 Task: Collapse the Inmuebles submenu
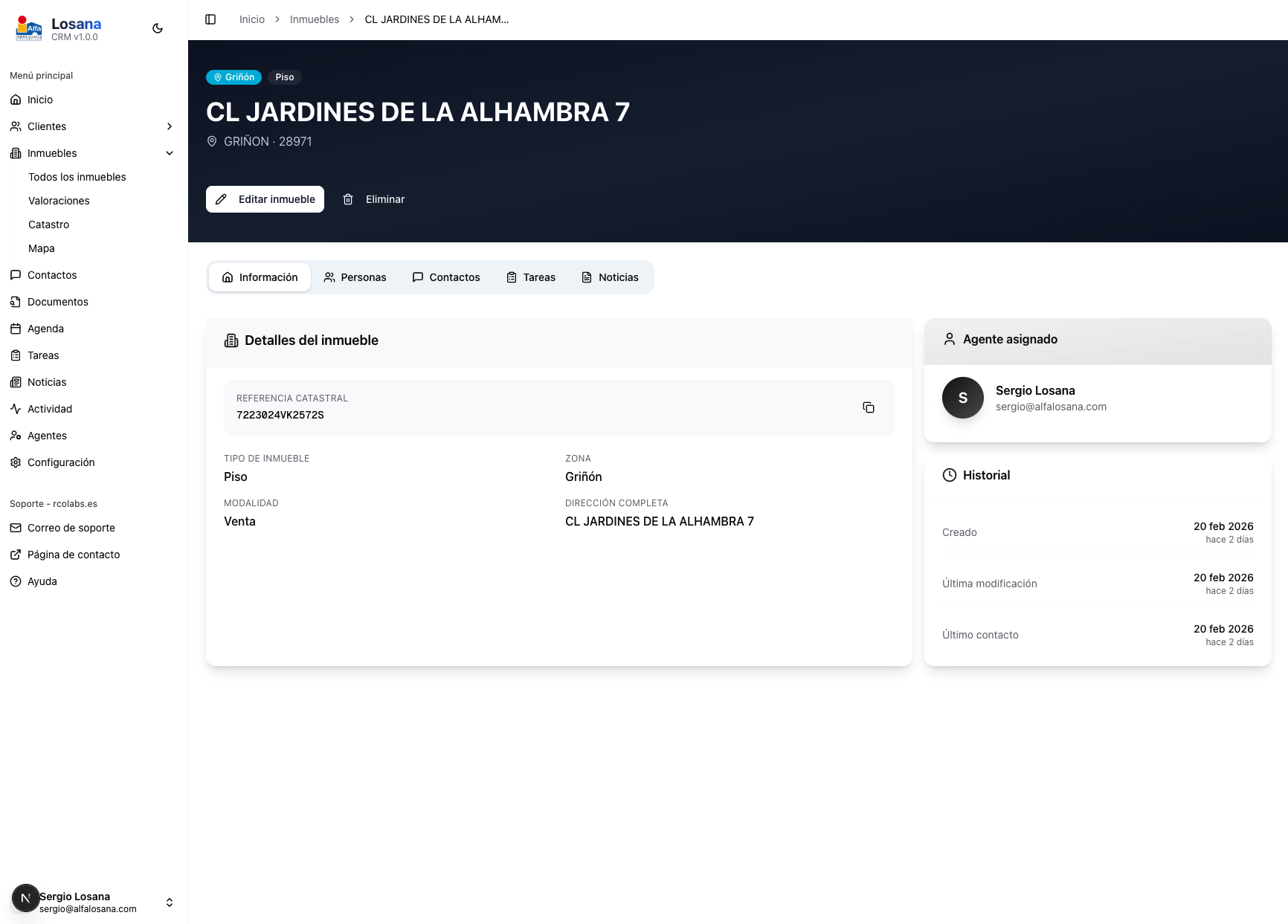(170, 153)
